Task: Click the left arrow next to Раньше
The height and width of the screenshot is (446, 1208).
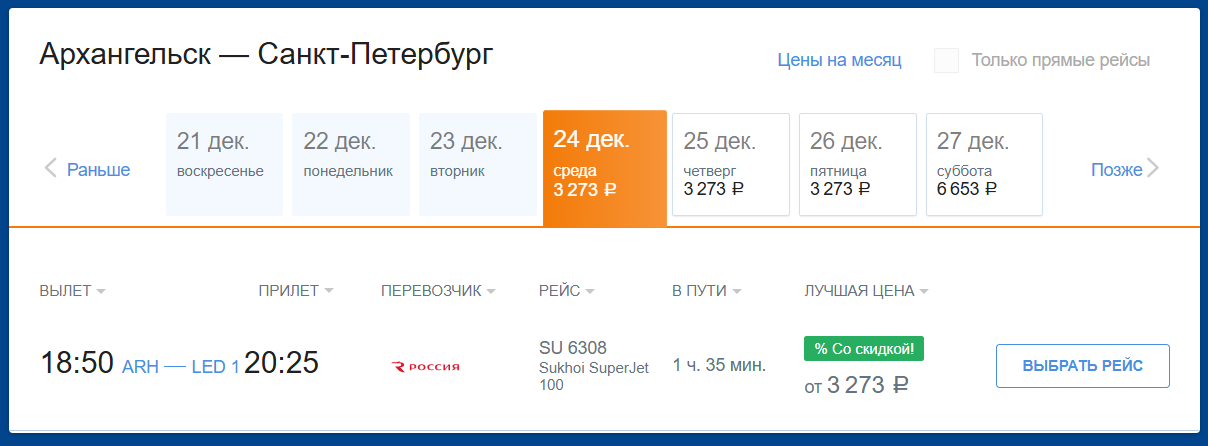Action: point(51,168)
